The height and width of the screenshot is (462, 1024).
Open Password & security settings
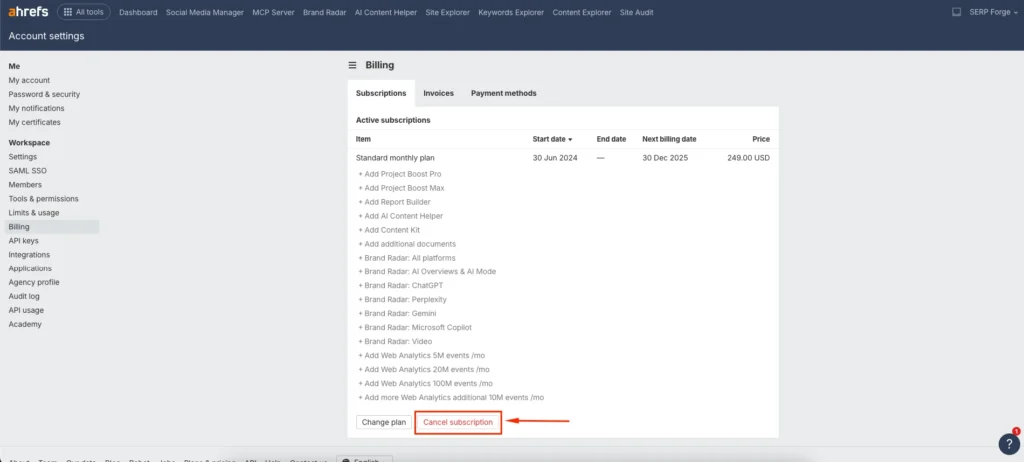44,94
